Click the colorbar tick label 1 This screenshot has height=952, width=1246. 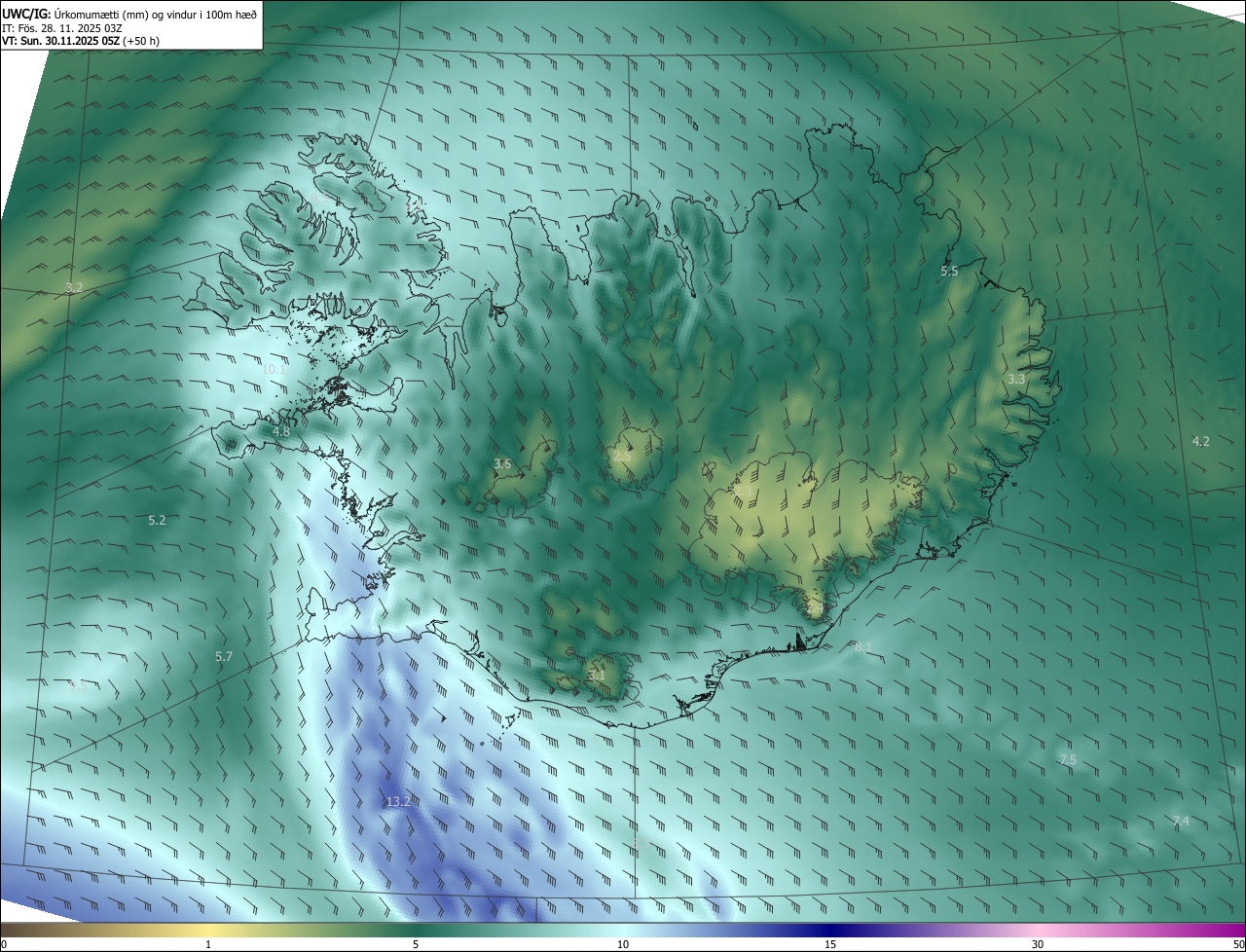(x=208, y=944)
